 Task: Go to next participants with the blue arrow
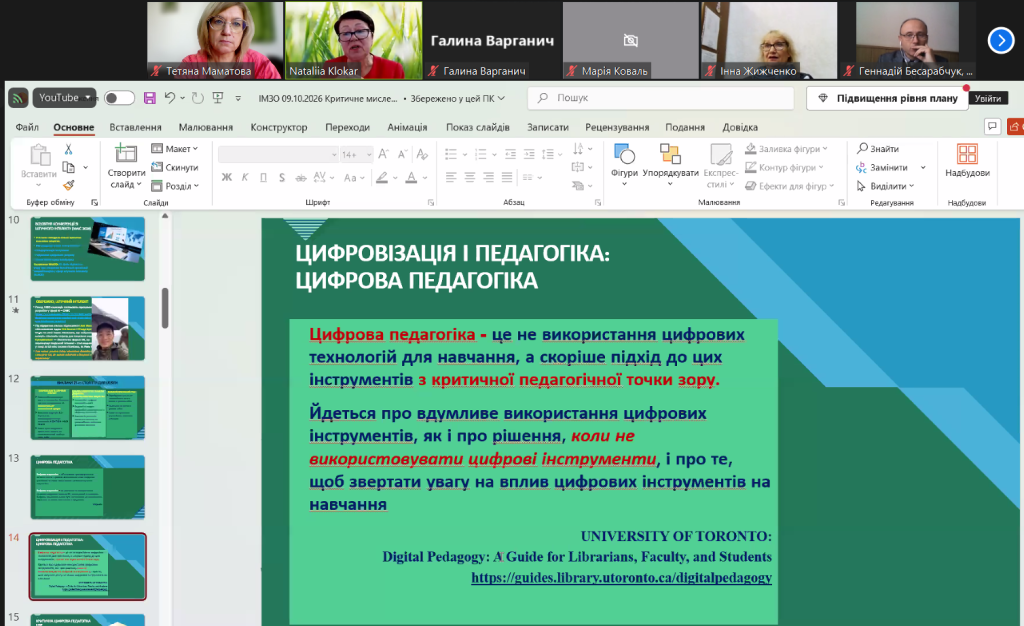tap(1000, 40)
